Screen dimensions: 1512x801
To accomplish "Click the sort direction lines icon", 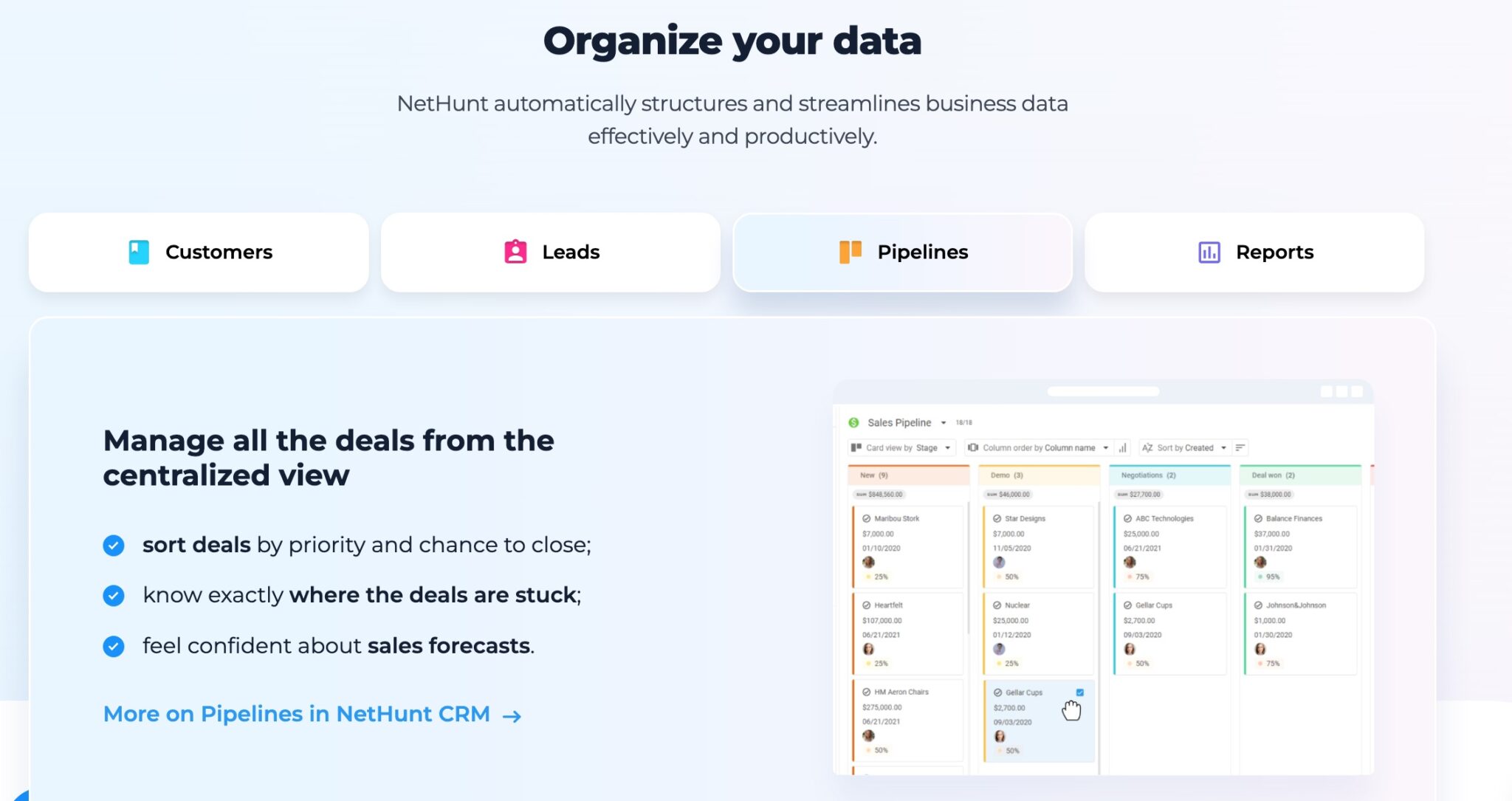I will point(1241,447).
